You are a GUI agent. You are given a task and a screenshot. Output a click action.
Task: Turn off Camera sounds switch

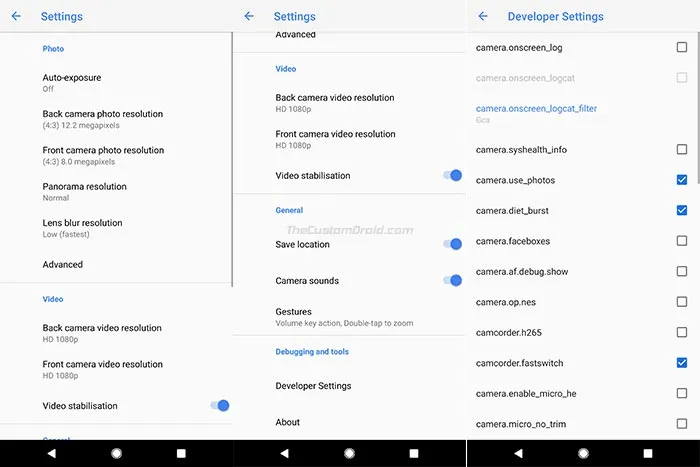point(453,280)
